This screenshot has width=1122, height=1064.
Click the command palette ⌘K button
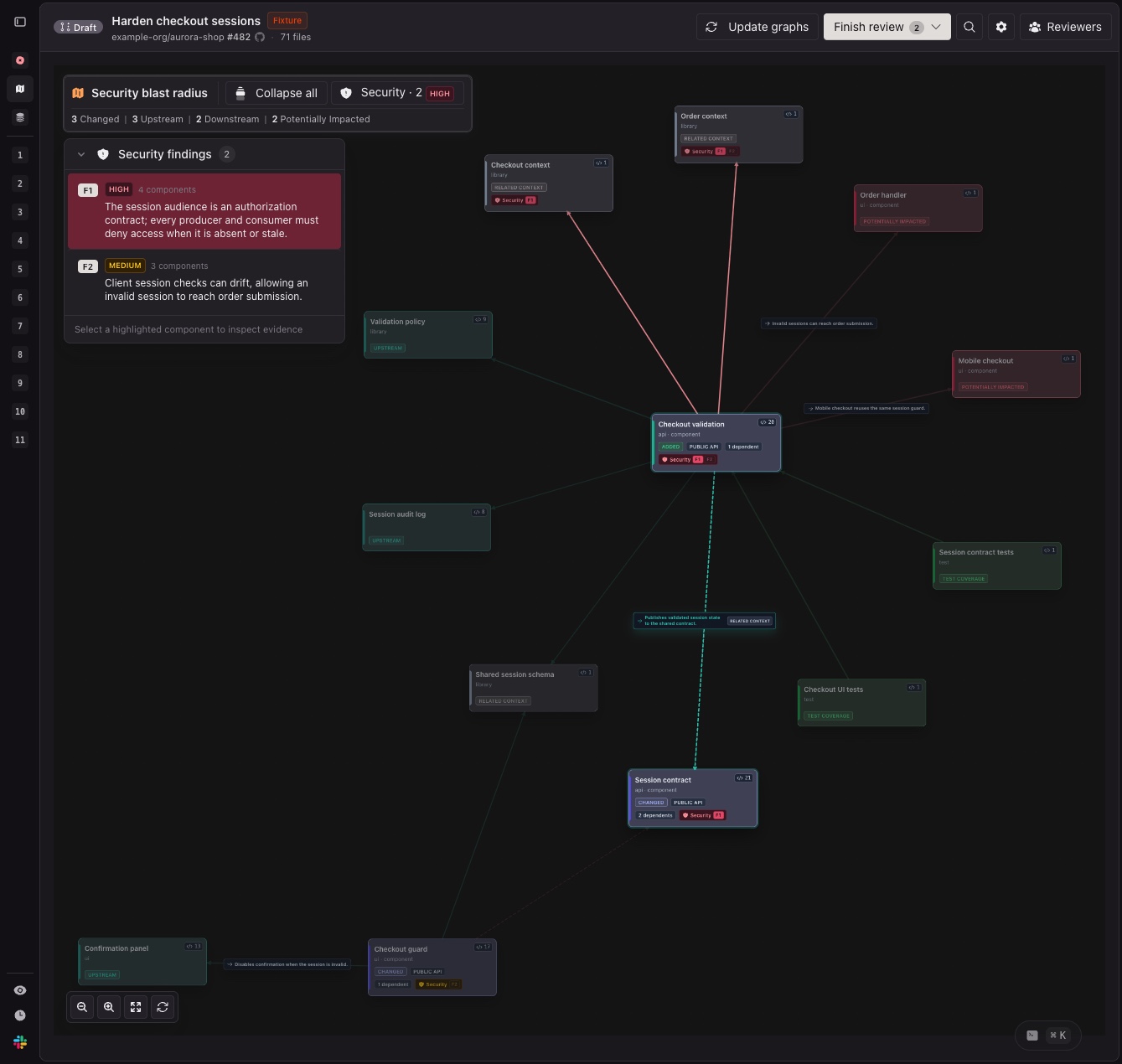[x=1047, y=1036]
